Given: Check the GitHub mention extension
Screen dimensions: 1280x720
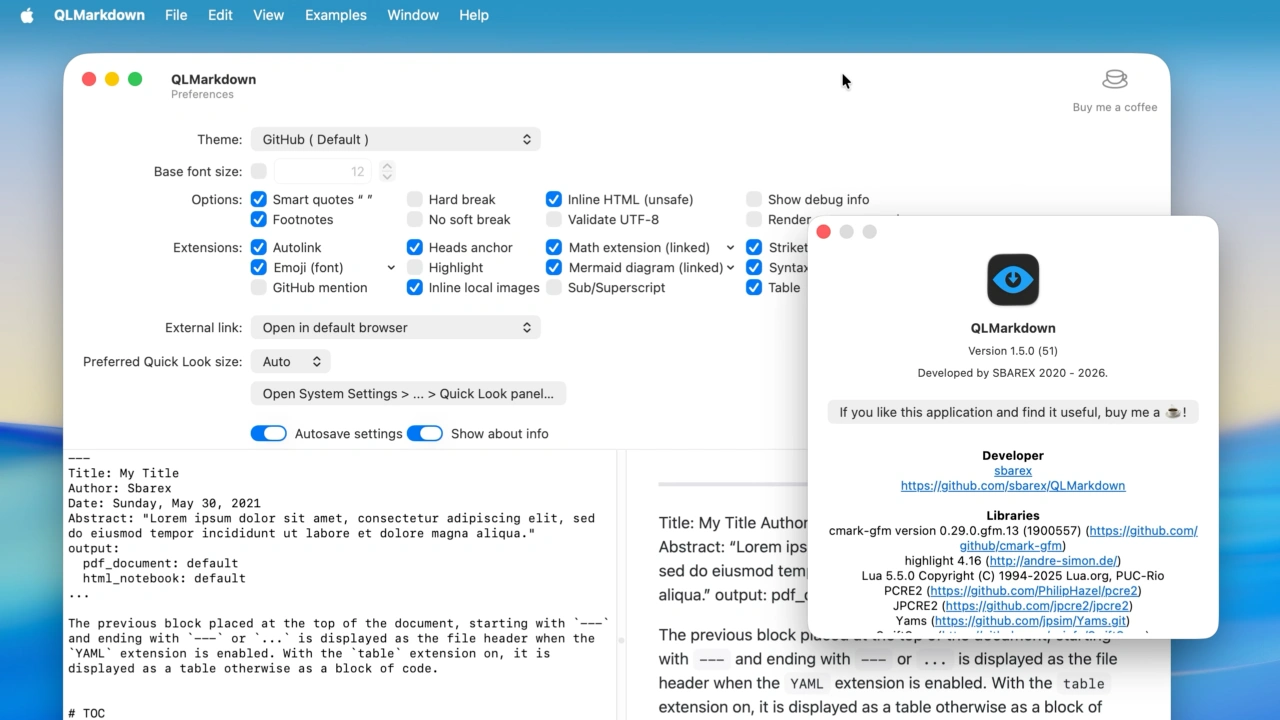Looking at the screenshot, I should pyautogui.click(x=259, y=287).
